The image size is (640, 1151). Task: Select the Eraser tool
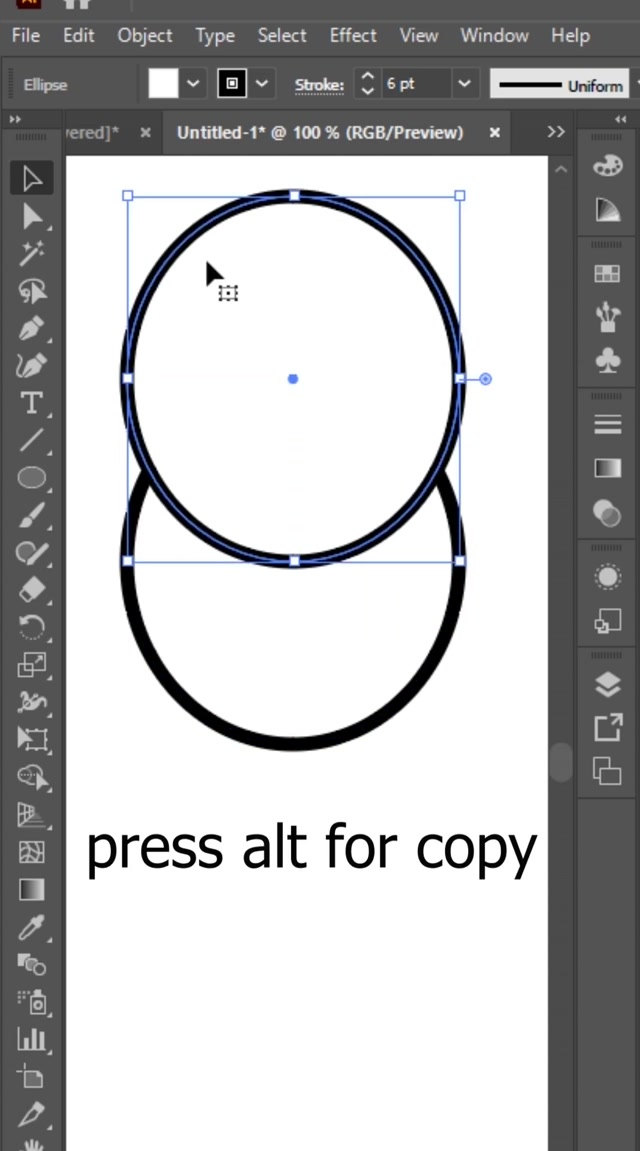click(32, 590)
